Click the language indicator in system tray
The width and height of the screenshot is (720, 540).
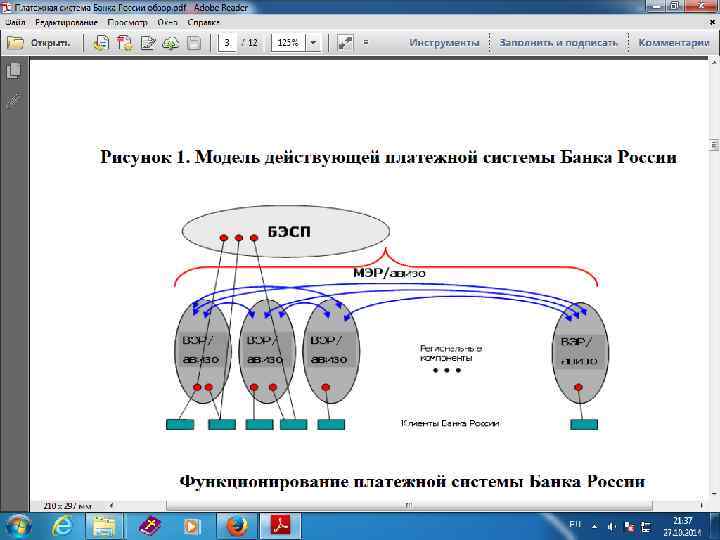[575, 524]
